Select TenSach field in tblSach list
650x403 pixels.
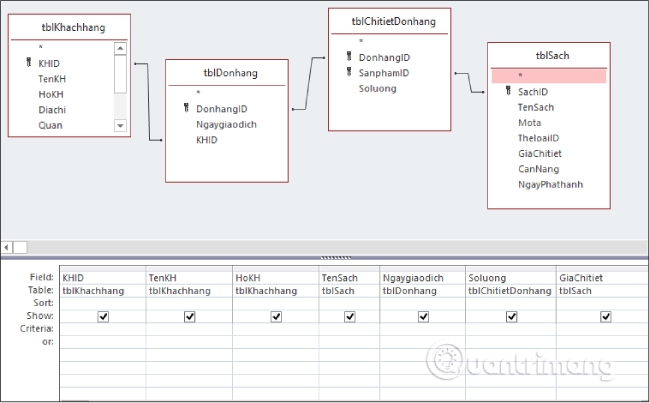[x=536, y=107]
